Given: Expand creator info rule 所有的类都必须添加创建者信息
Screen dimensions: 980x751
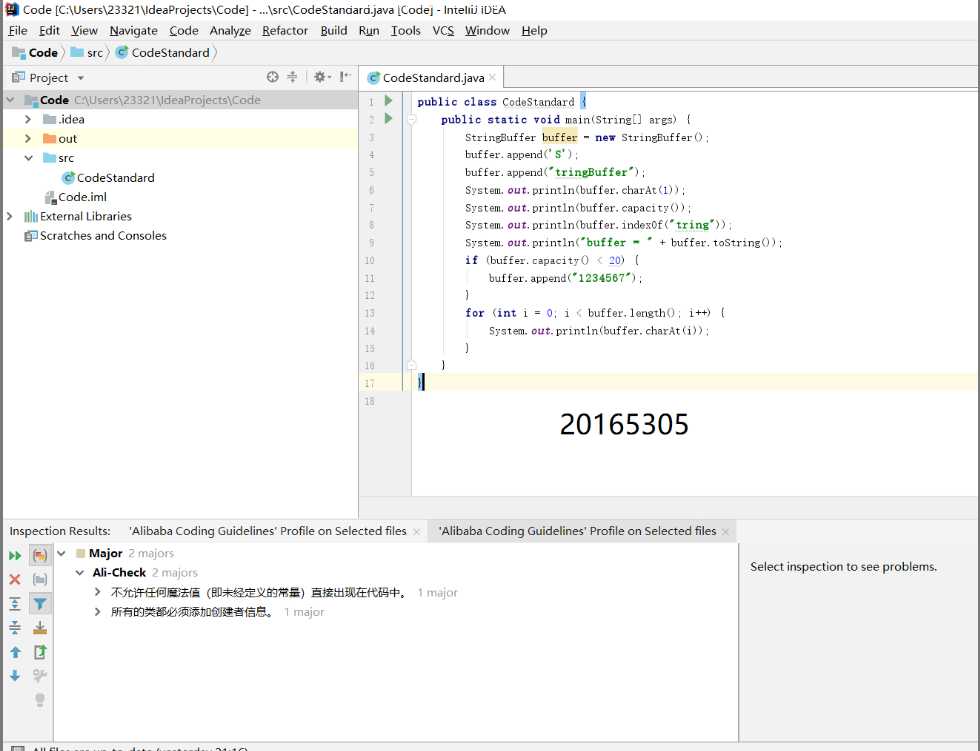Looking at the screenshot, I should 98,611.
